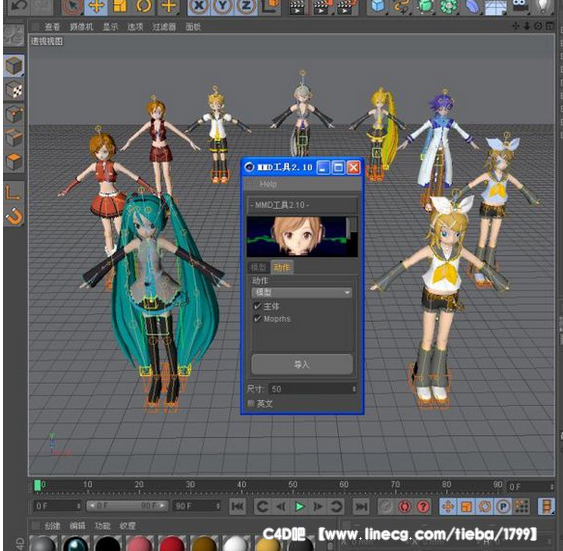Click the end frame field showing 90 F
This screenshot has height=551, width=563.
coord(196,506)
